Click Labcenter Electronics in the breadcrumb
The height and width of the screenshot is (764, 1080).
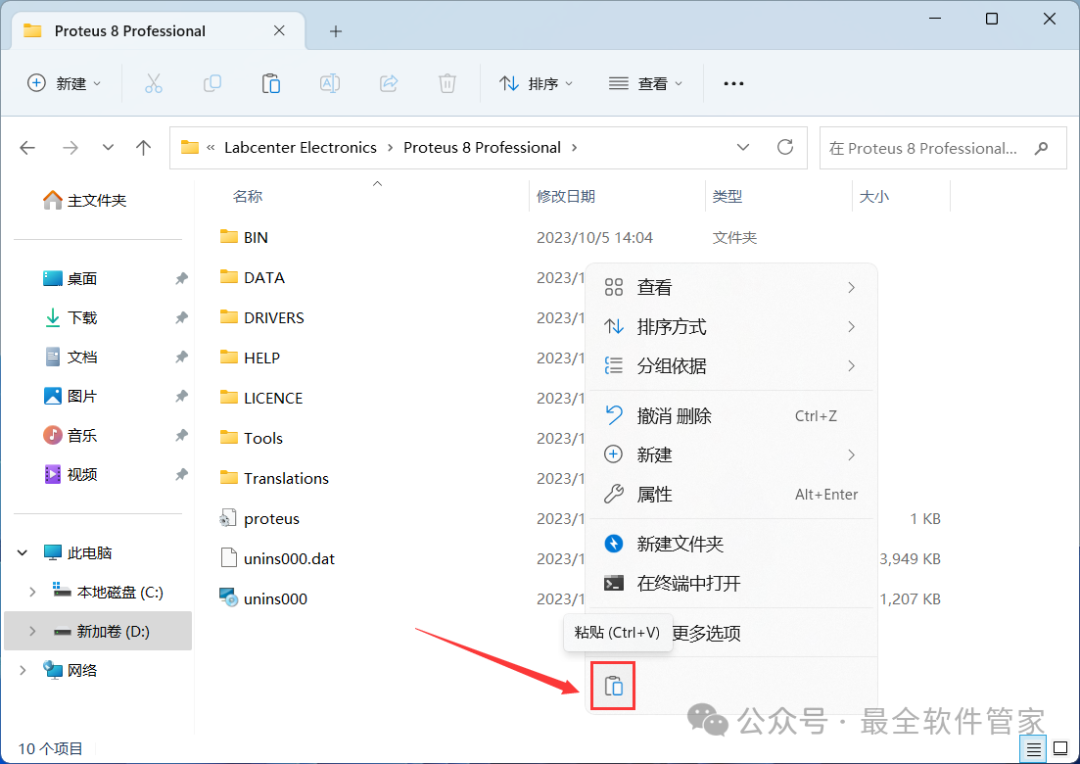[x=300, y=147]
